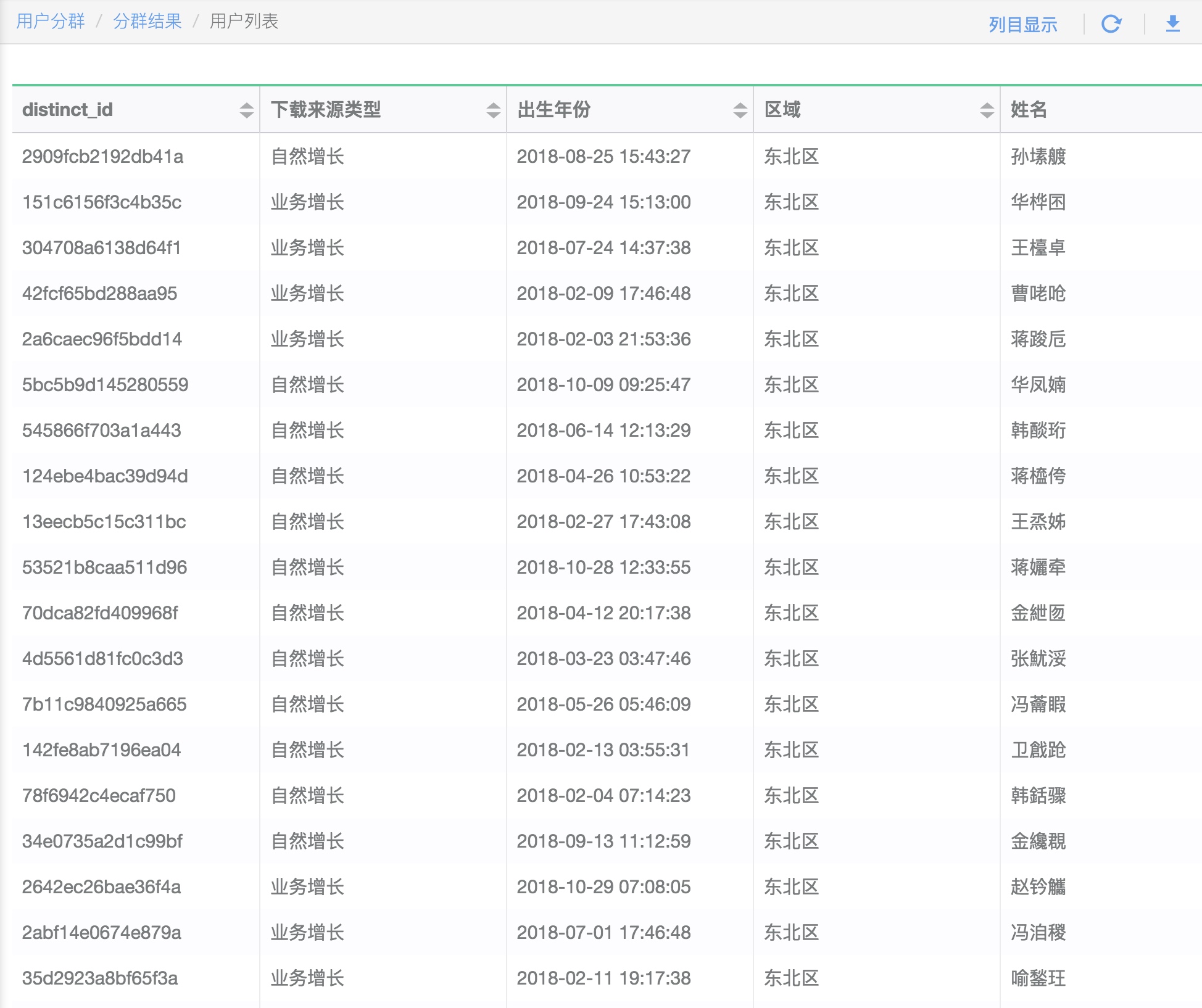This screenshot has height=1008, width=1202.
Task: Click date 2018-10-09 09:25:47
Action: click(x=603, y=385)
